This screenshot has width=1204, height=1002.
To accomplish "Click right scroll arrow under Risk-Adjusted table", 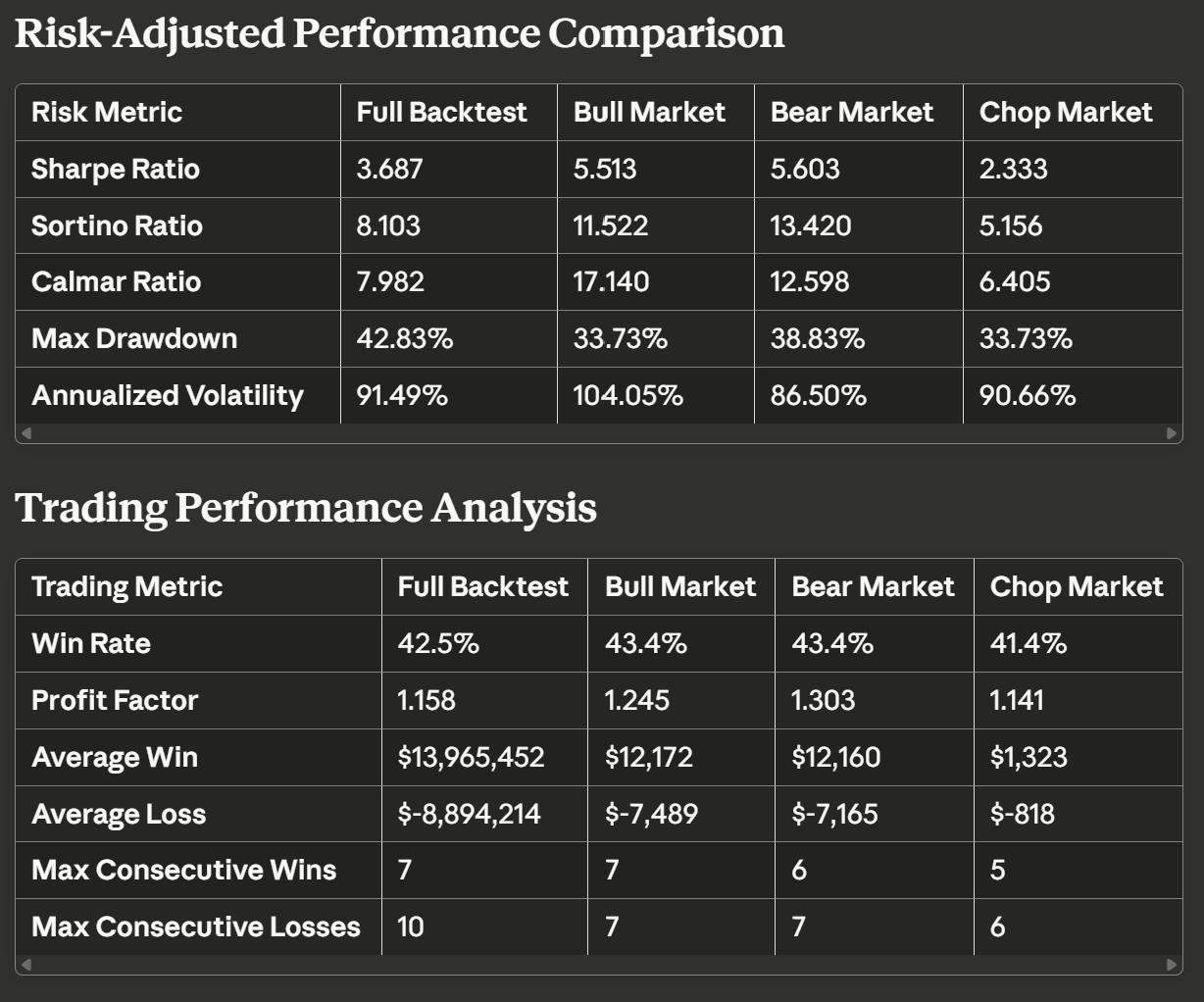I will 1171,432.
